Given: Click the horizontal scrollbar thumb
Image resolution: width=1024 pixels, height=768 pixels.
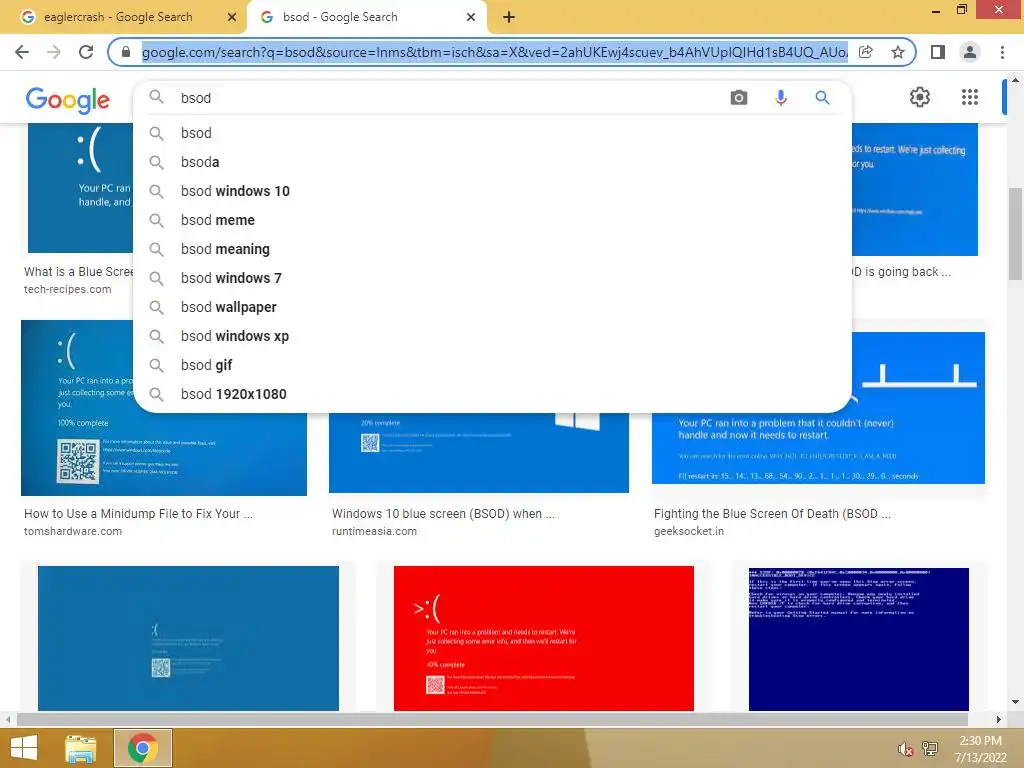Looking at the screenshot, I should pos(492,719).
